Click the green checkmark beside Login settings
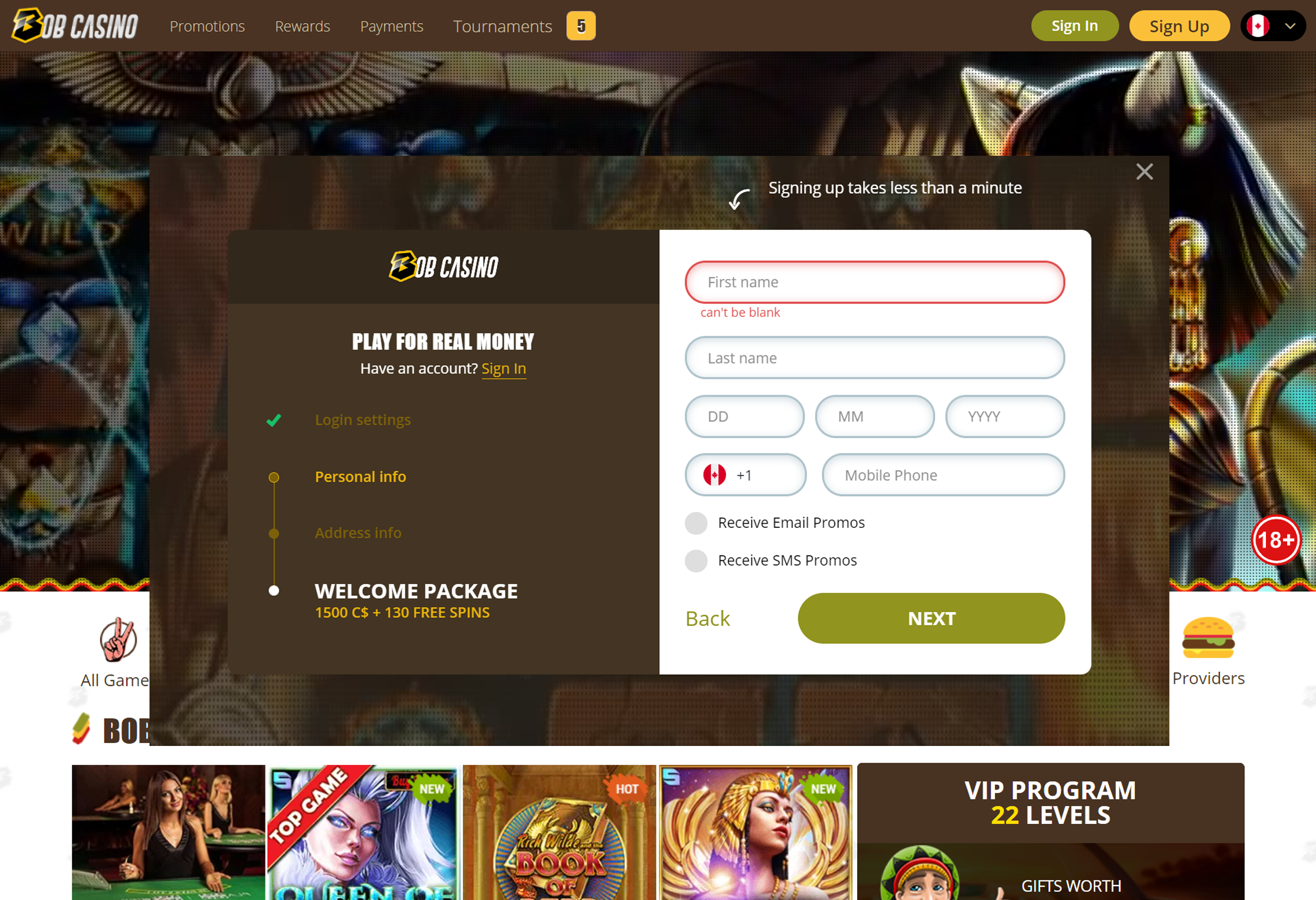Viewport: 1316px width, 900px height. [274, 420]
